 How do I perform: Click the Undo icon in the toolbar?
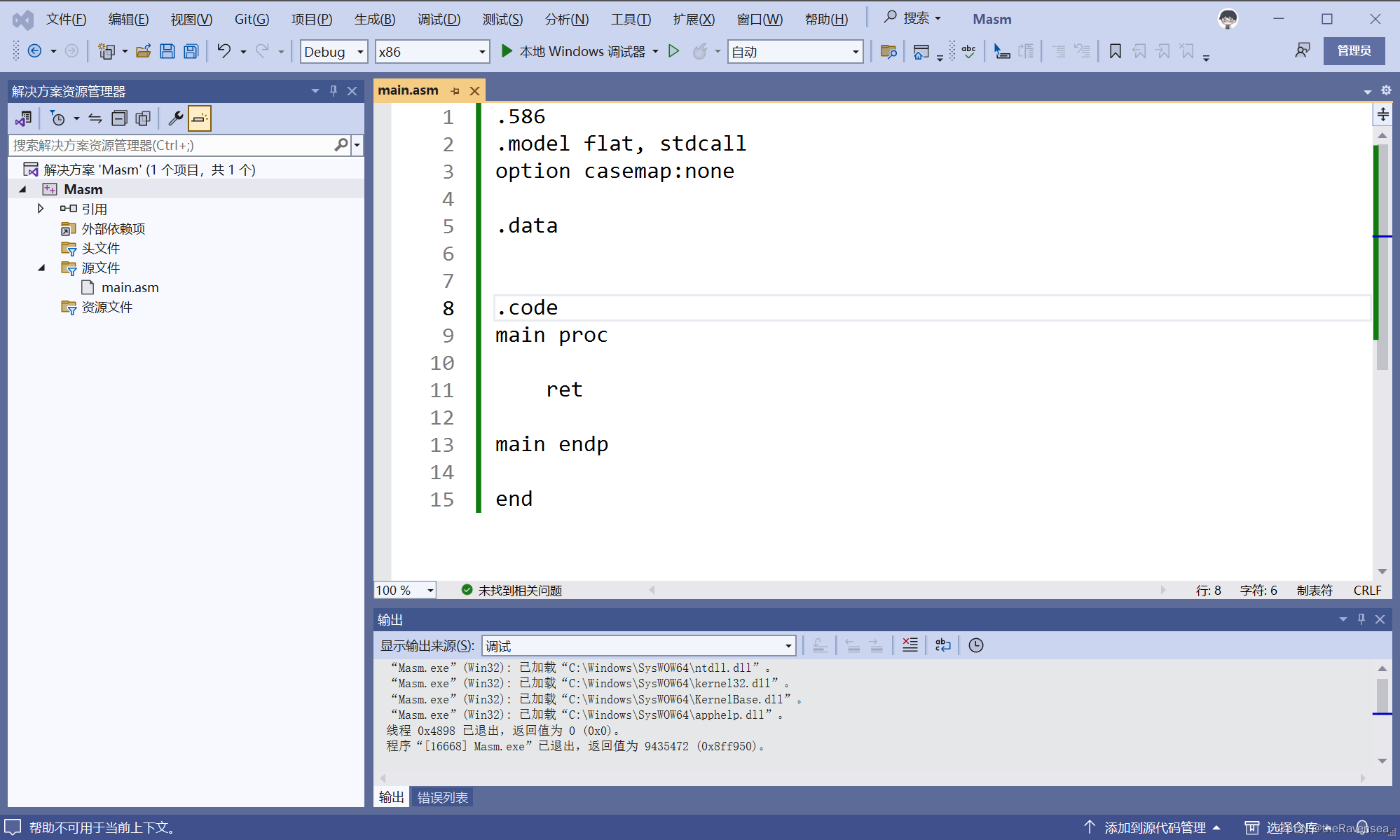223,50
